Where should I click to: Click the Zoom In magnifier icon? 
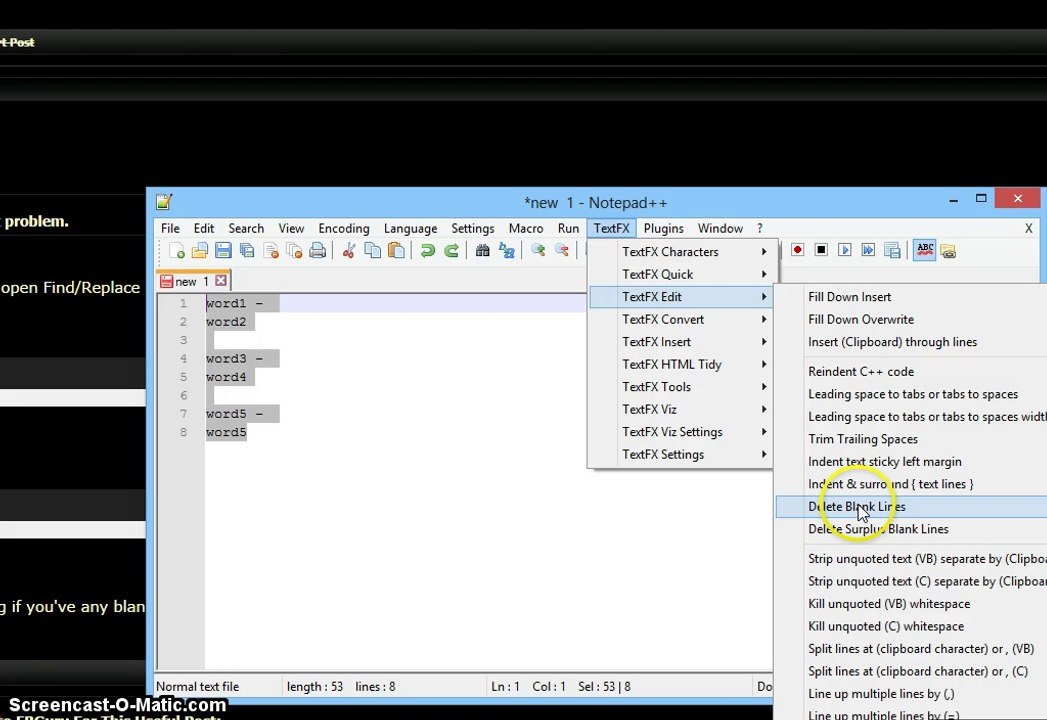538,250
